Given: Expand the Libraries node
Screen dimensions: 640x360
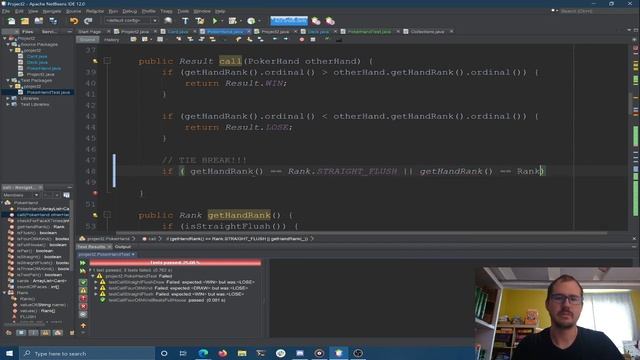Looking at the screenshot, I should tap(8, 98).
